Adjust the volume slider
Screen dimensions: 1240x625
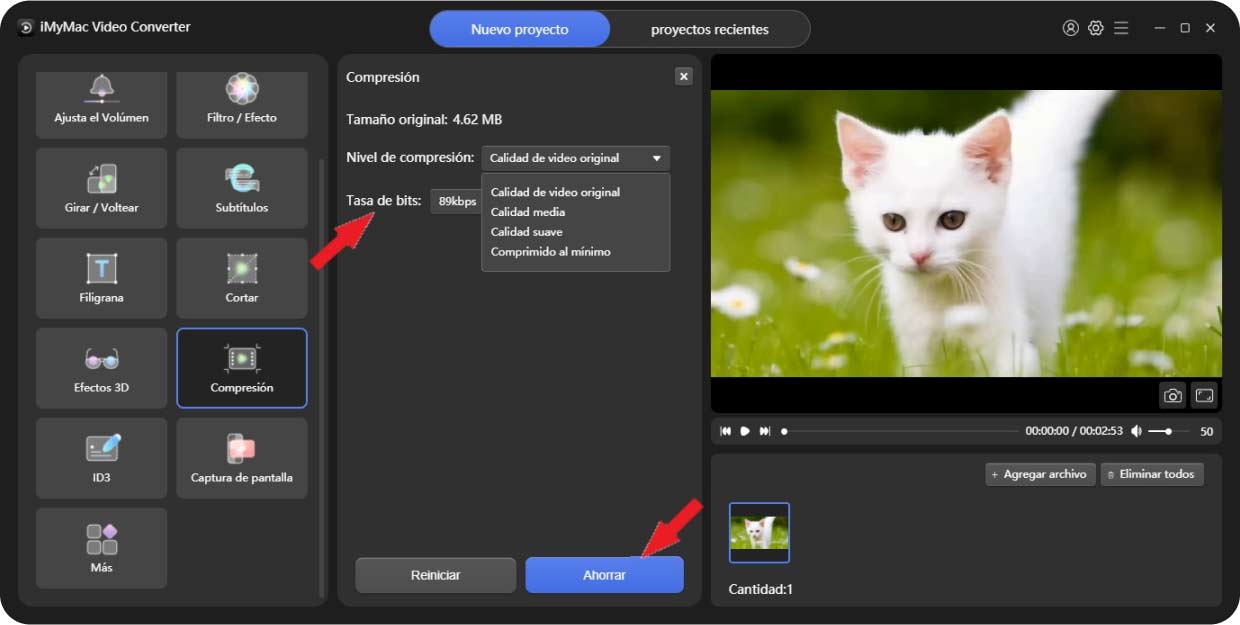[1168, 431]
